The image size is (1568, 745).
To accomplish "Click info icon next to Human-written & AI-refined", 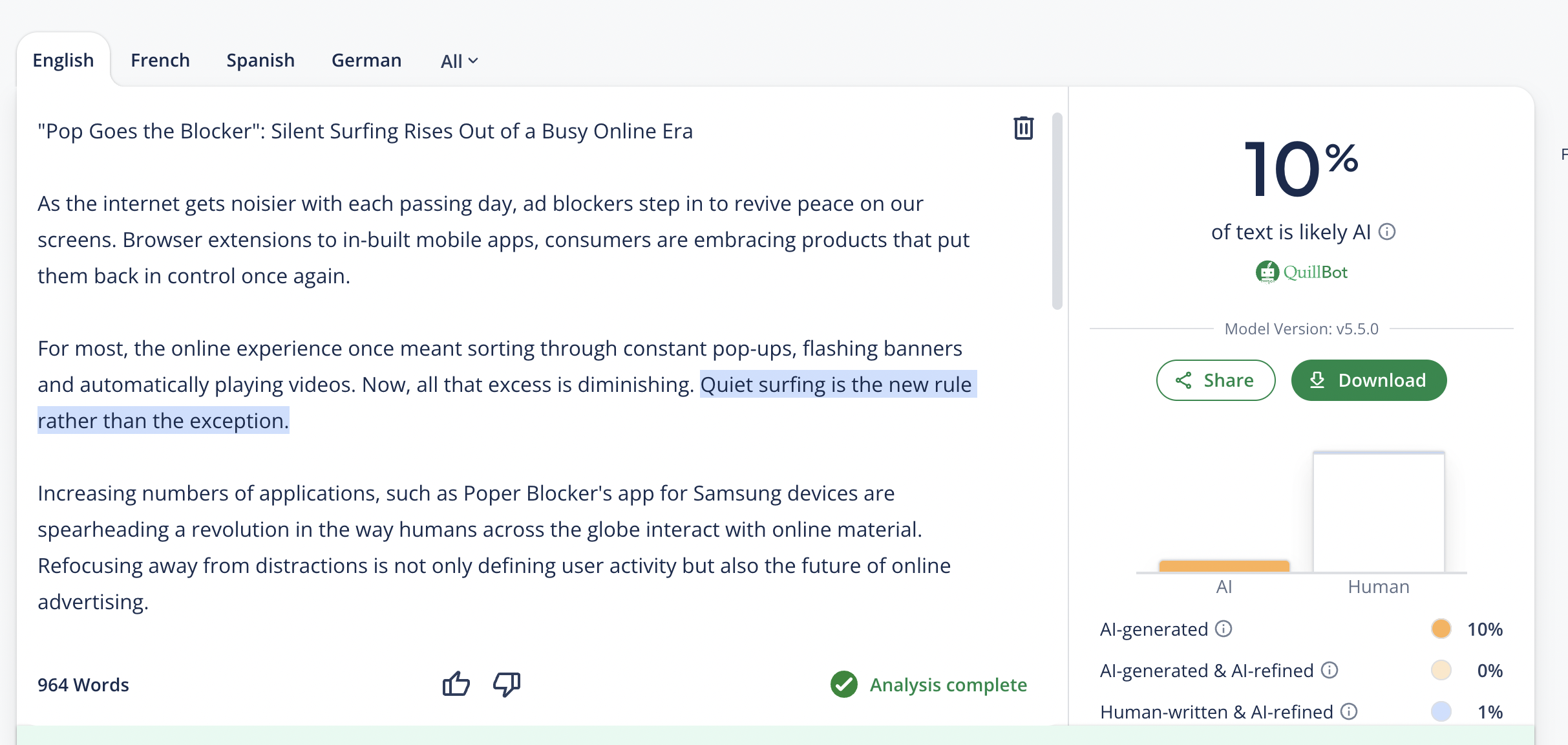I will pyautogui.click(x=1349, y=711).
